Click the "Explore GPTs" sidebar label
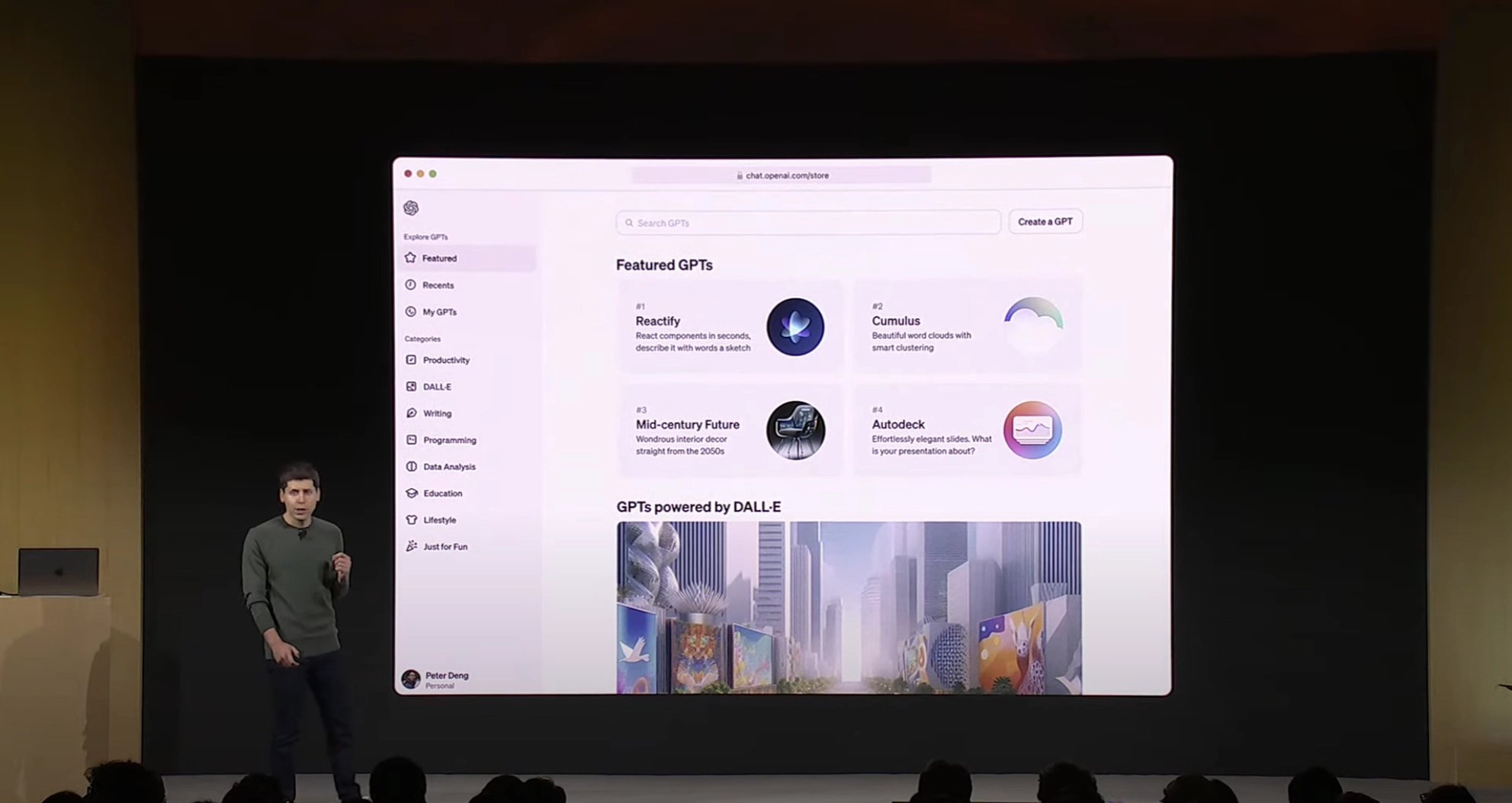The height and width of the screenshot is (803, 1512). click(x=425, y=237)
